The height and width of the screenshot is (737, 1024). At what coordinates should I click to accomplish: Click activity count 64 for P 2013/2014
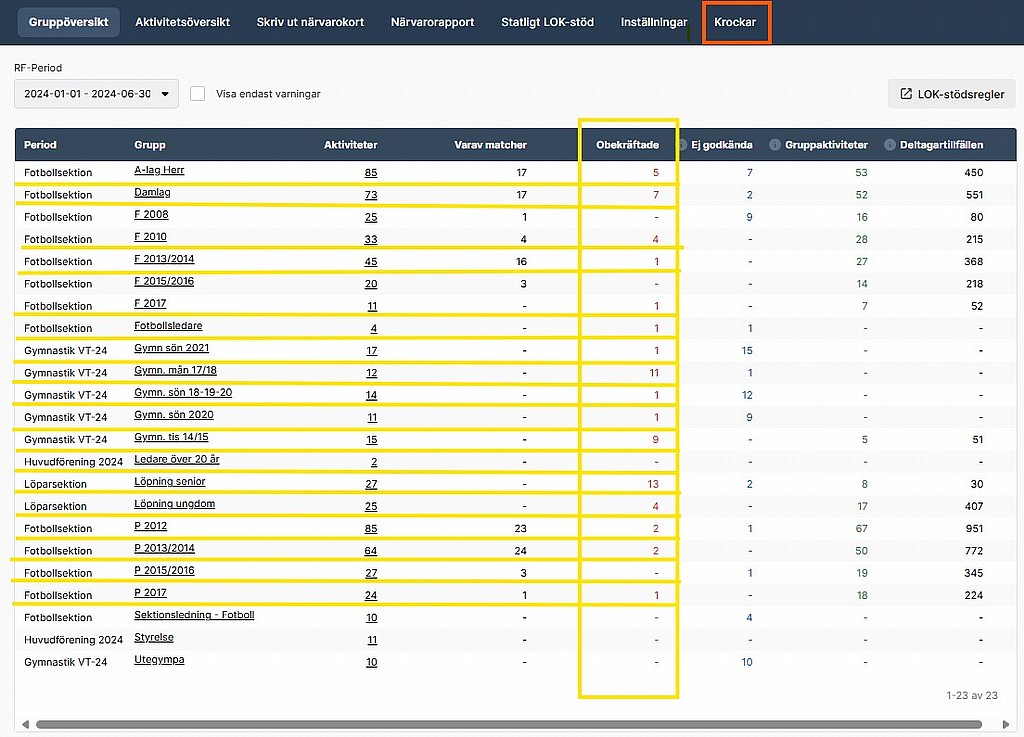click(370, 550)
